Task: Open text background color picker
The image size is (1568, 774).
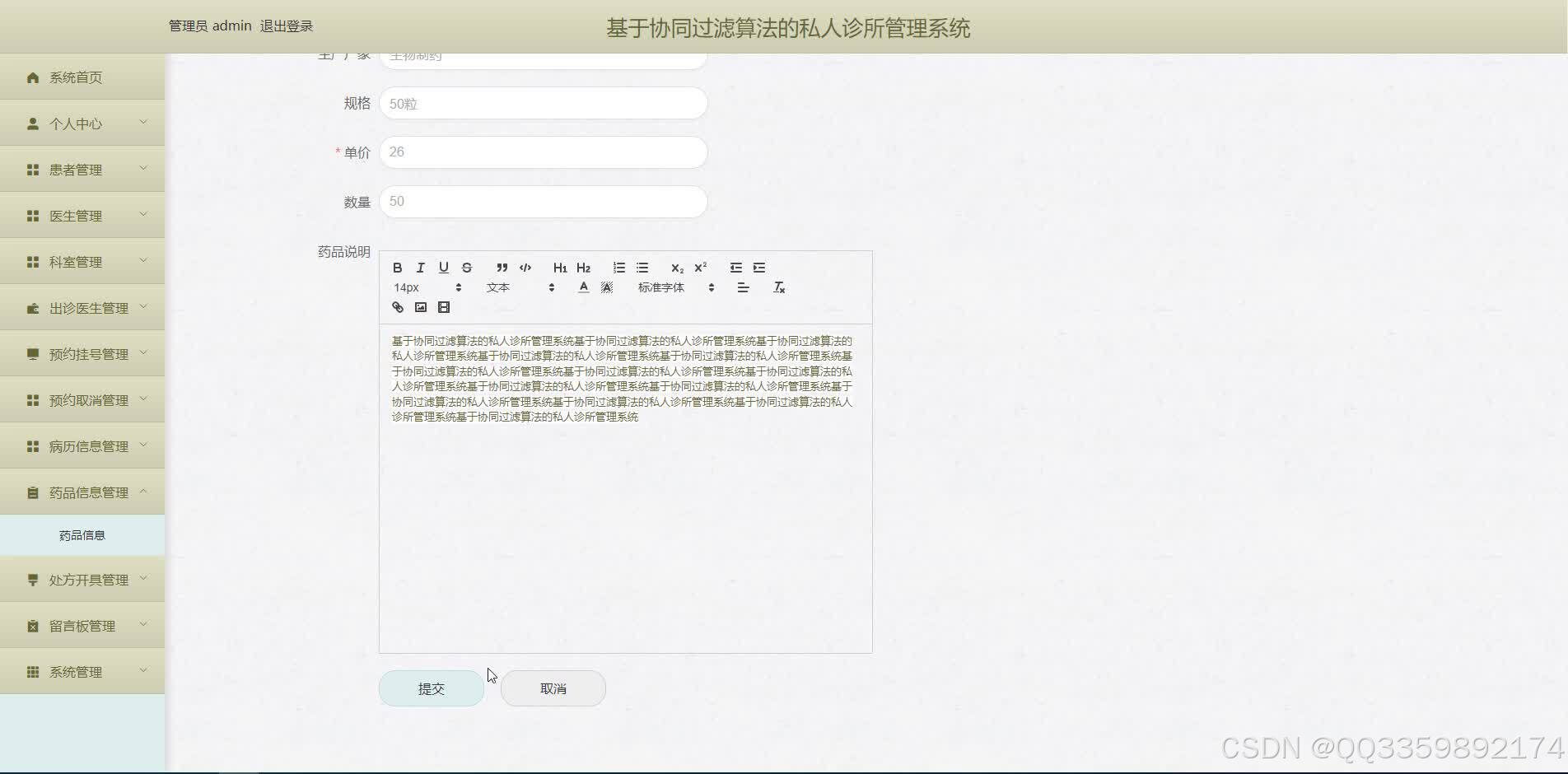Action: 607,287
